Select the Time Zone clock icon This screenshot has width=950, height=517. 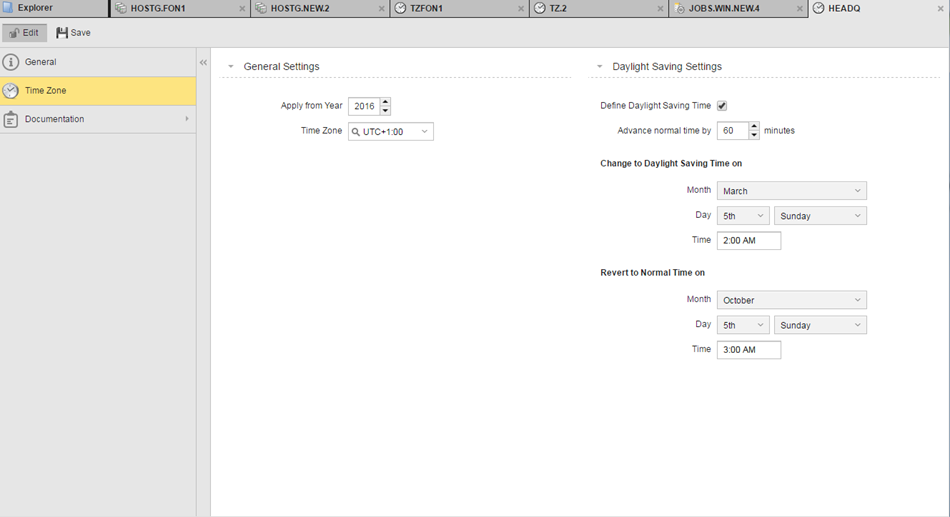11,91
